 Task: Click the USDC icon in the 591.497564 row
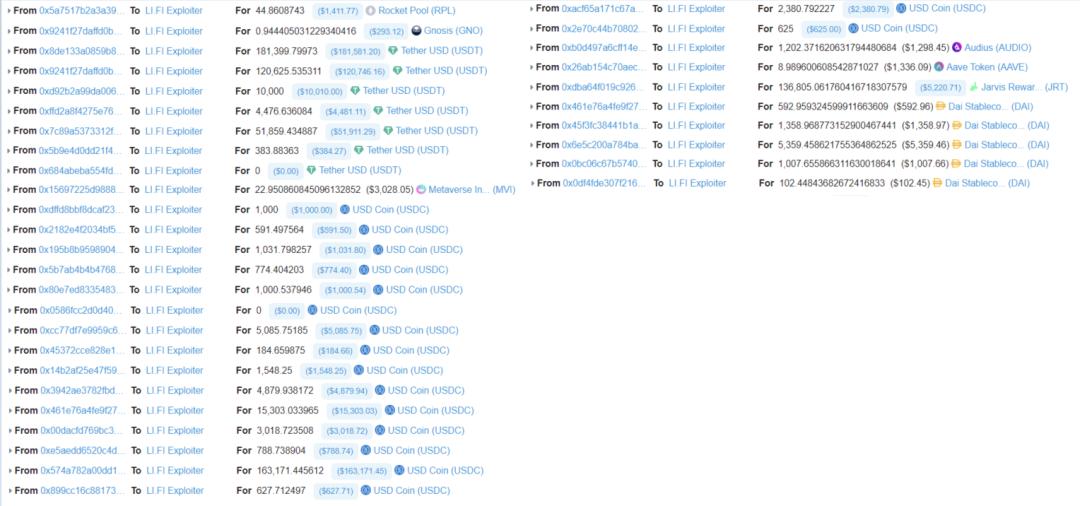(364, 230)
